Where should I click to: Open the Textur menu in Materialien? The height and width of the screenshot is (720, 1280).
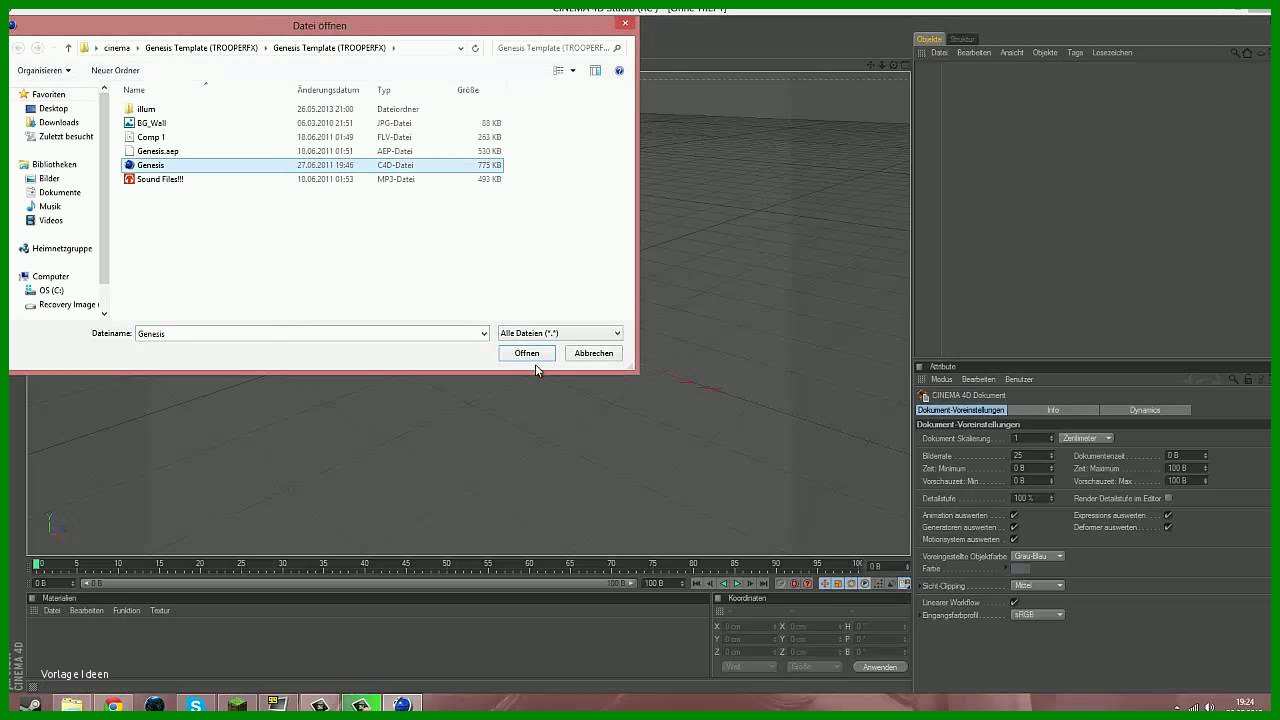pyautogui.click(x=160, y=611)
